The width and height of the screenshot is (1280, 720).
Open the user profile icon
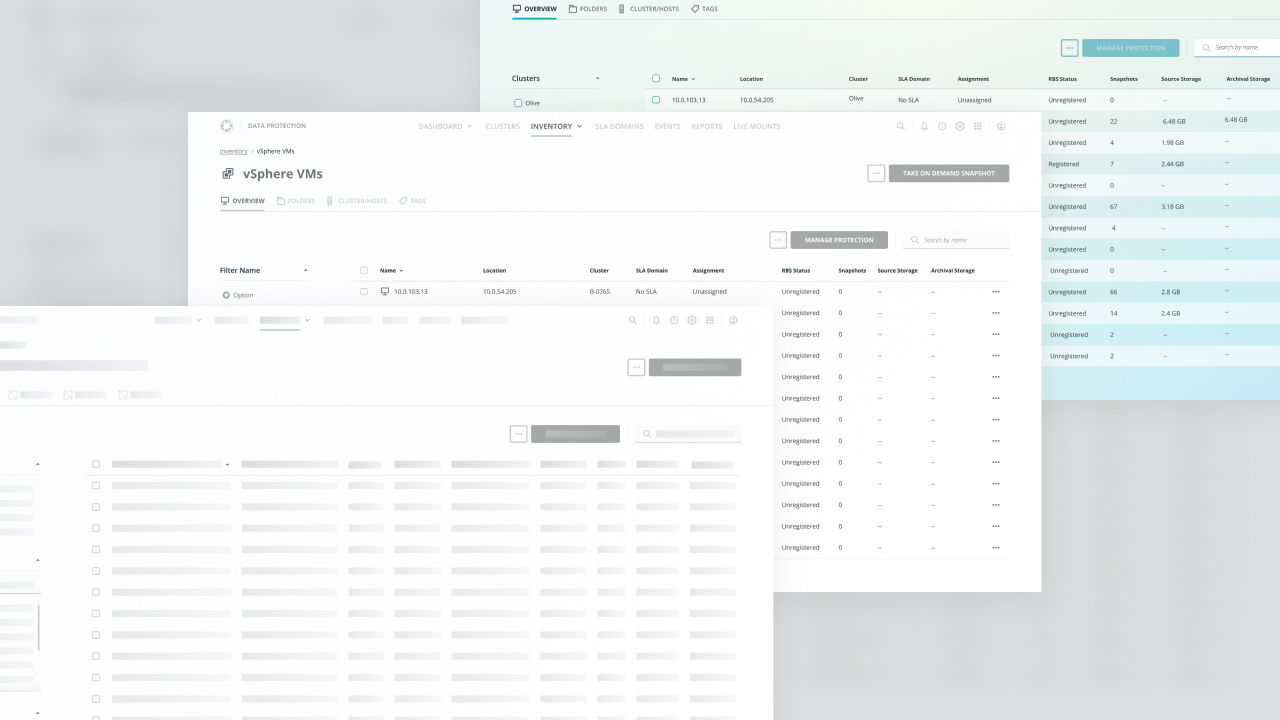point(1001,126)
